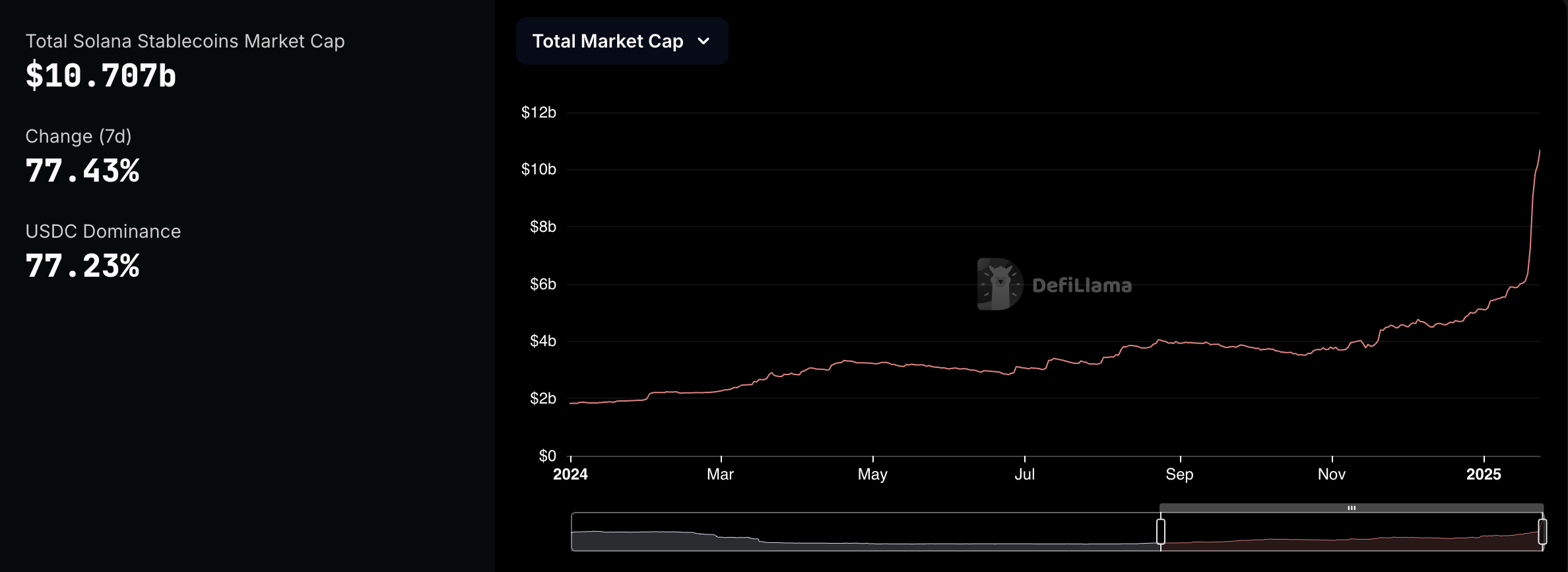Select the Total Solana Stablecoins Market Cap heading

point(185,41)
